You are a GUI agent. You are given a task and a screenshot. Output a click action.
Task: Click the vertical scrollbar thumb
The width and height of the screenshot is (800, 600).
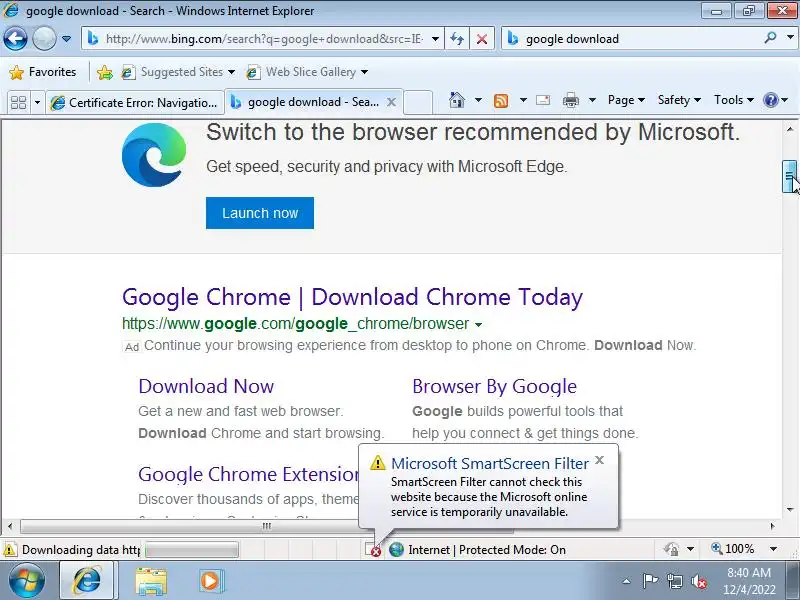click(789, 177)
